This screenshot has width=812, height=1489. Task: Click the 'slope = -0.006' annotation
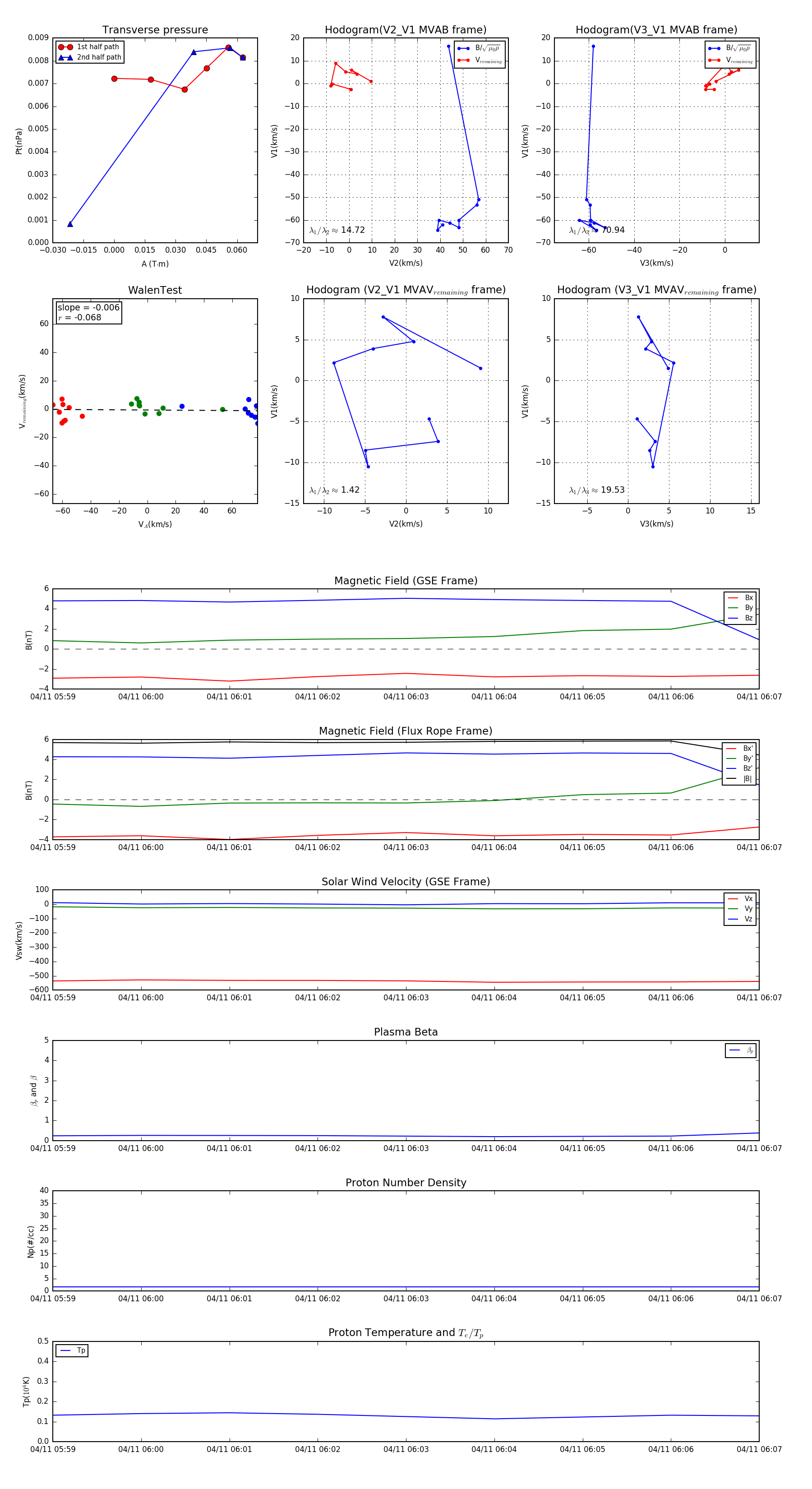tap(88, 308)
